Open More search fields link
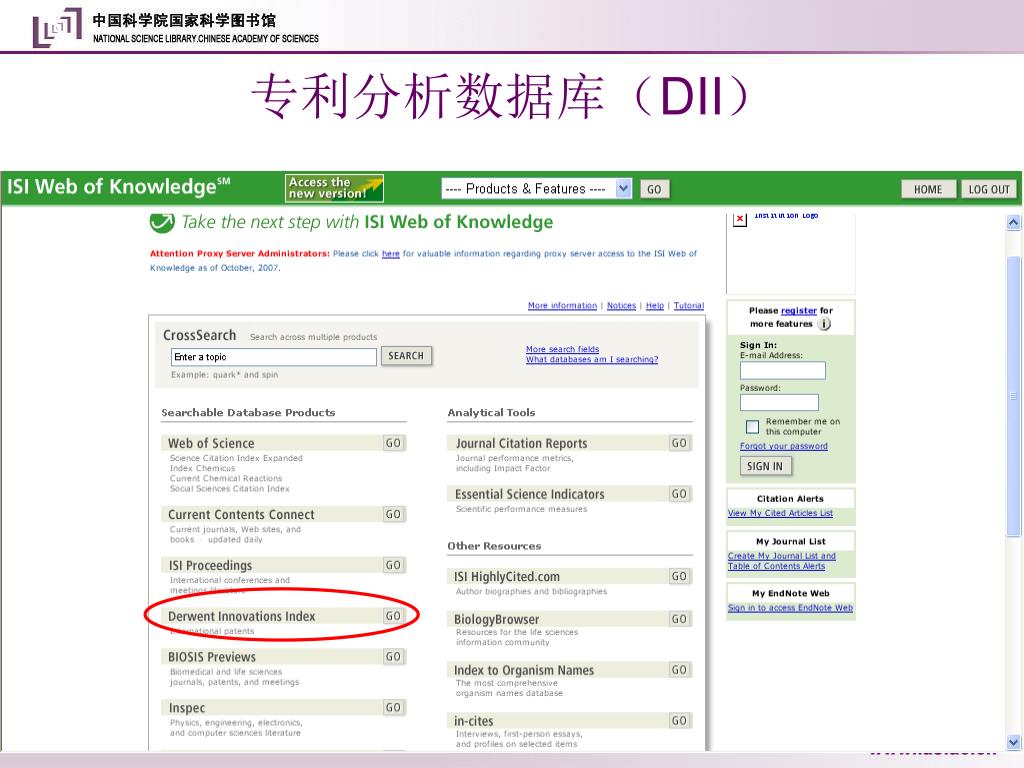 point(562,349)
